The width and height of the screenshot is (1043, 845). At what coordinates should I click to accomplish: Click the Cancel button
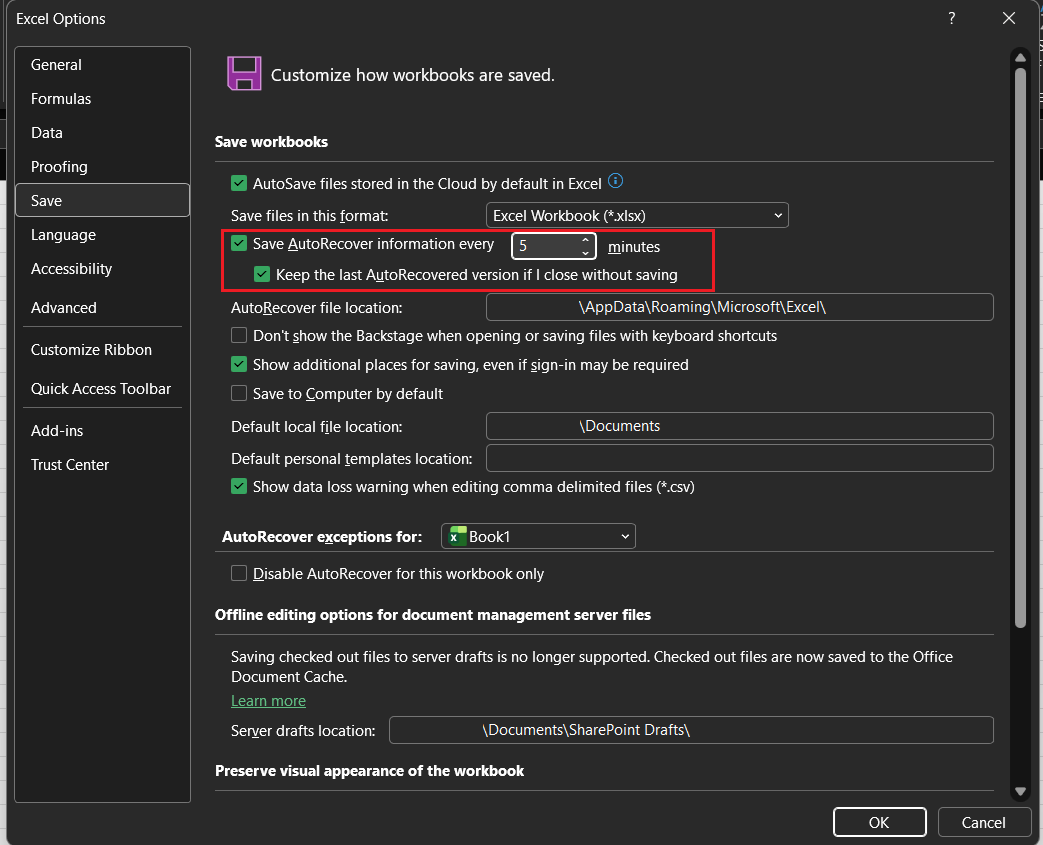(x=983, y=822)
